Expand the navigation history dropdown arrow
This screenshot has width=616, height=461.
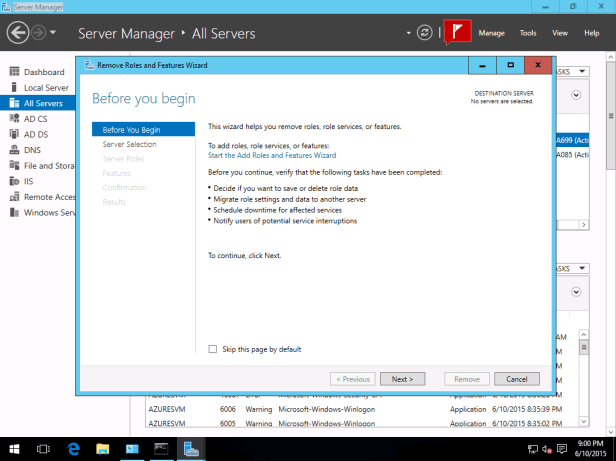[53, 33]
